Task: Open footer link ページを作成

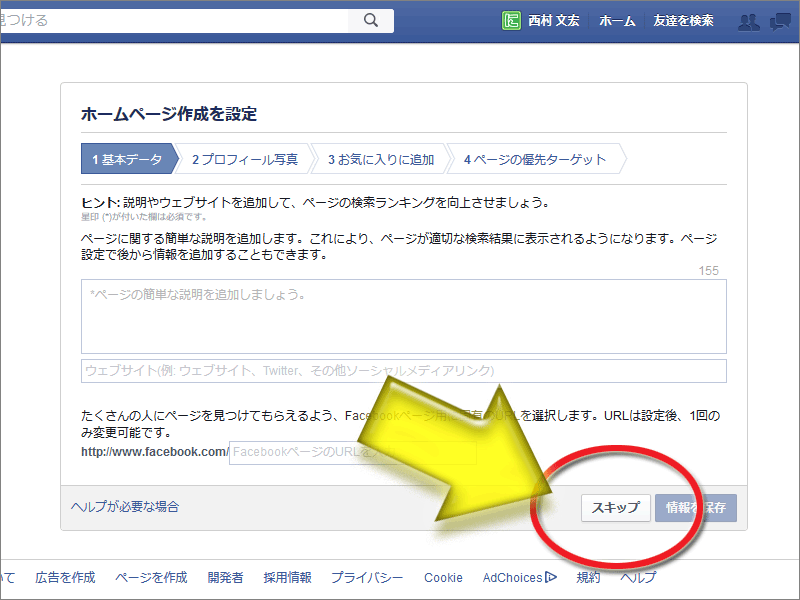Action: pos(151,577)
